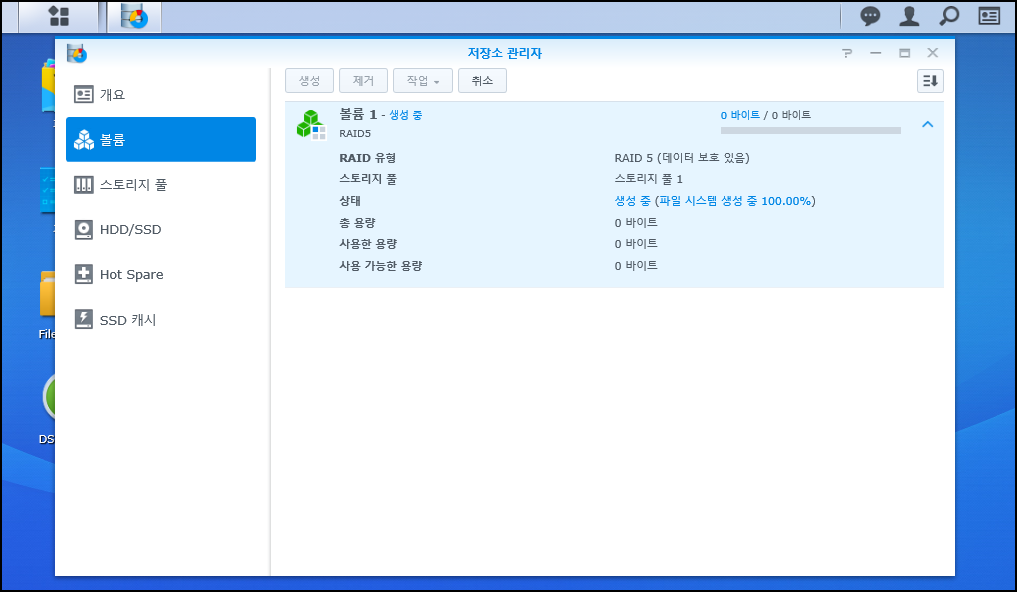
Task: Open the notifications chat bubble icon
Action: pos(870,16)
